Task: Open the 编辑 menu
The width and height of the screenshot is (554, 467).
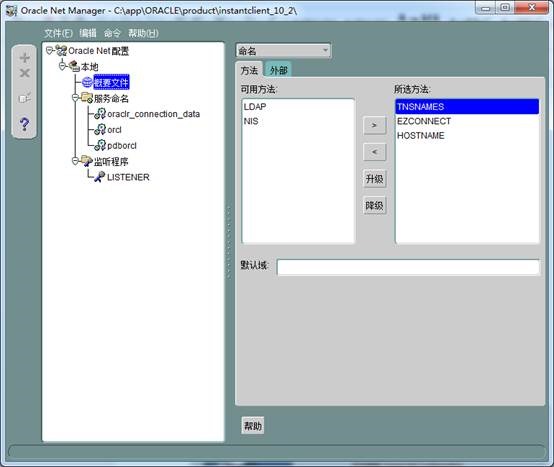Action: coord(88,33)
